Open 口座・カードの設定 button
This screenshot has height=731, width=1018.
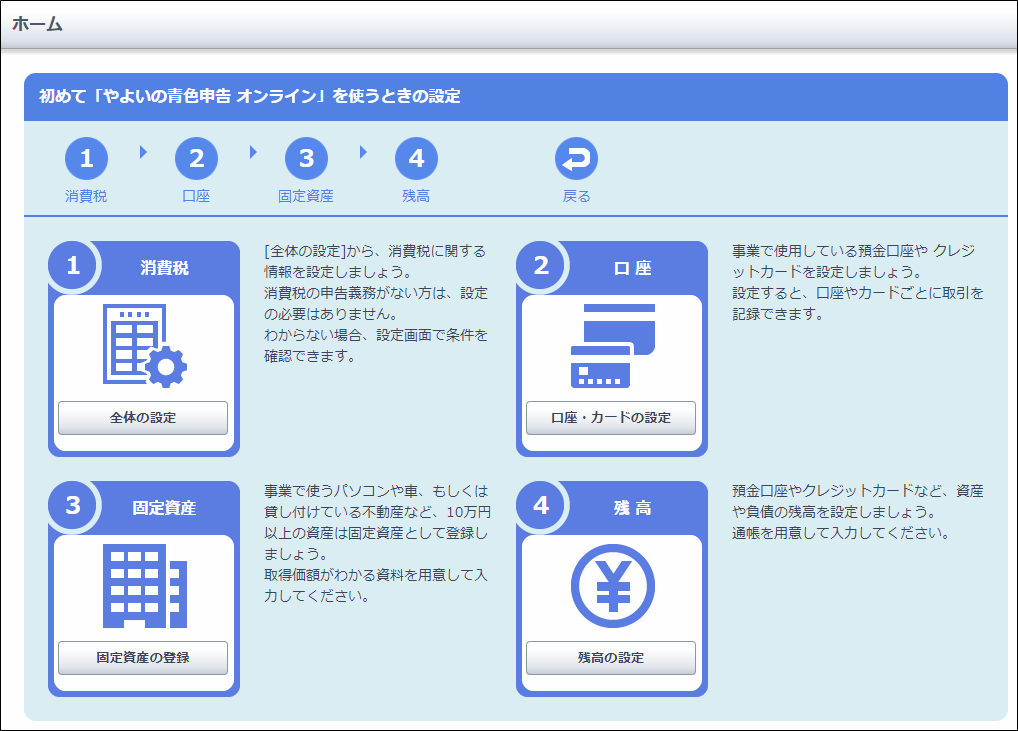pos(611,418)
